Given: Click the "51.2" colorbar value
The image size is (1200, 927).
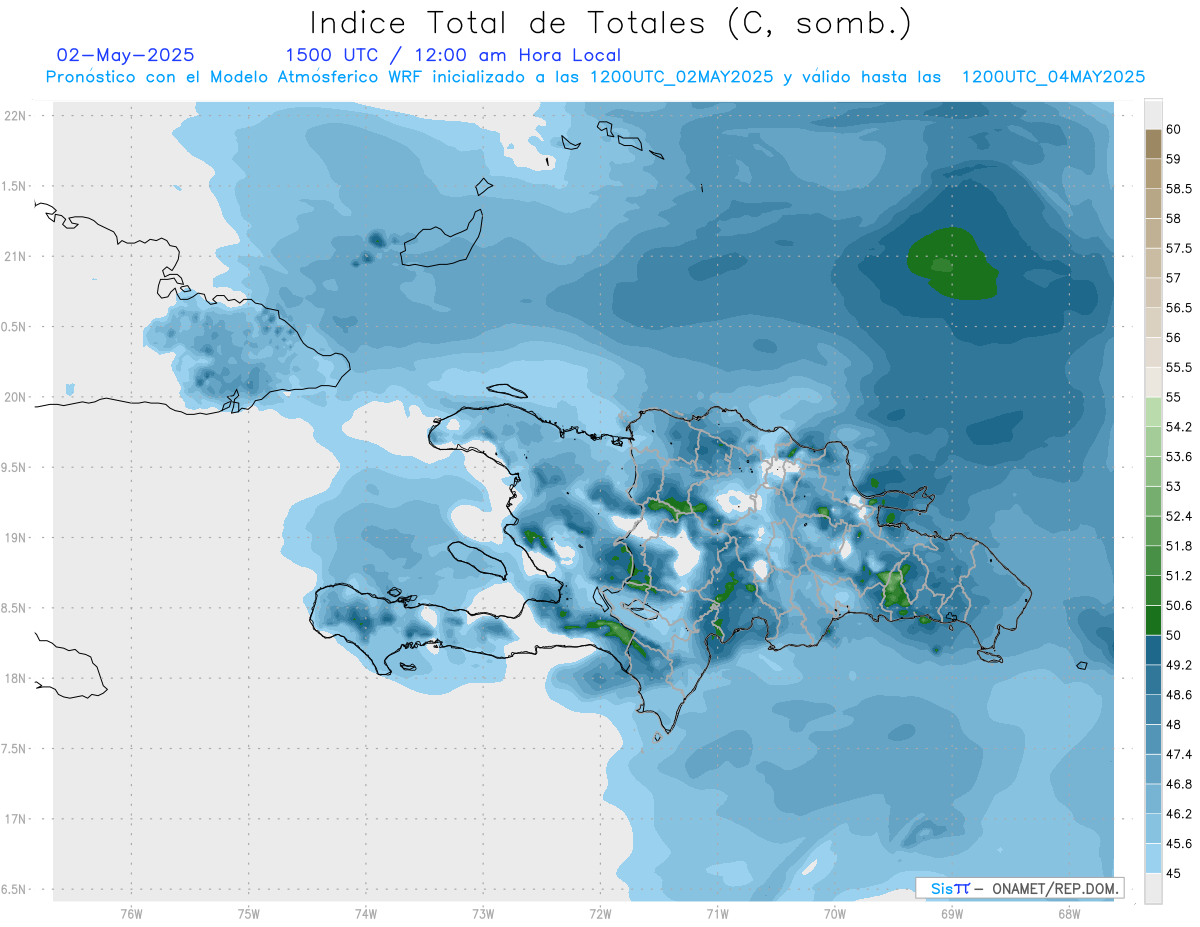Looking at the screenshot, I should tap(1179, 576).
